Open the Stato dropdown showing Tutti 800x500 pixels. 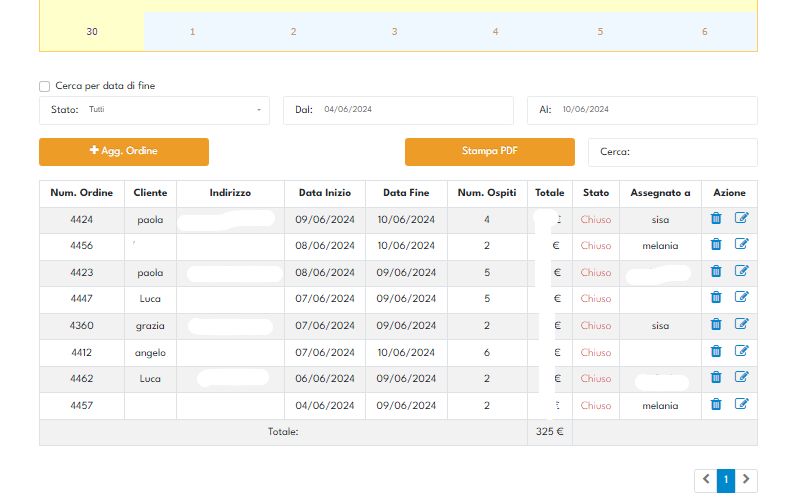tap(154, 110)
